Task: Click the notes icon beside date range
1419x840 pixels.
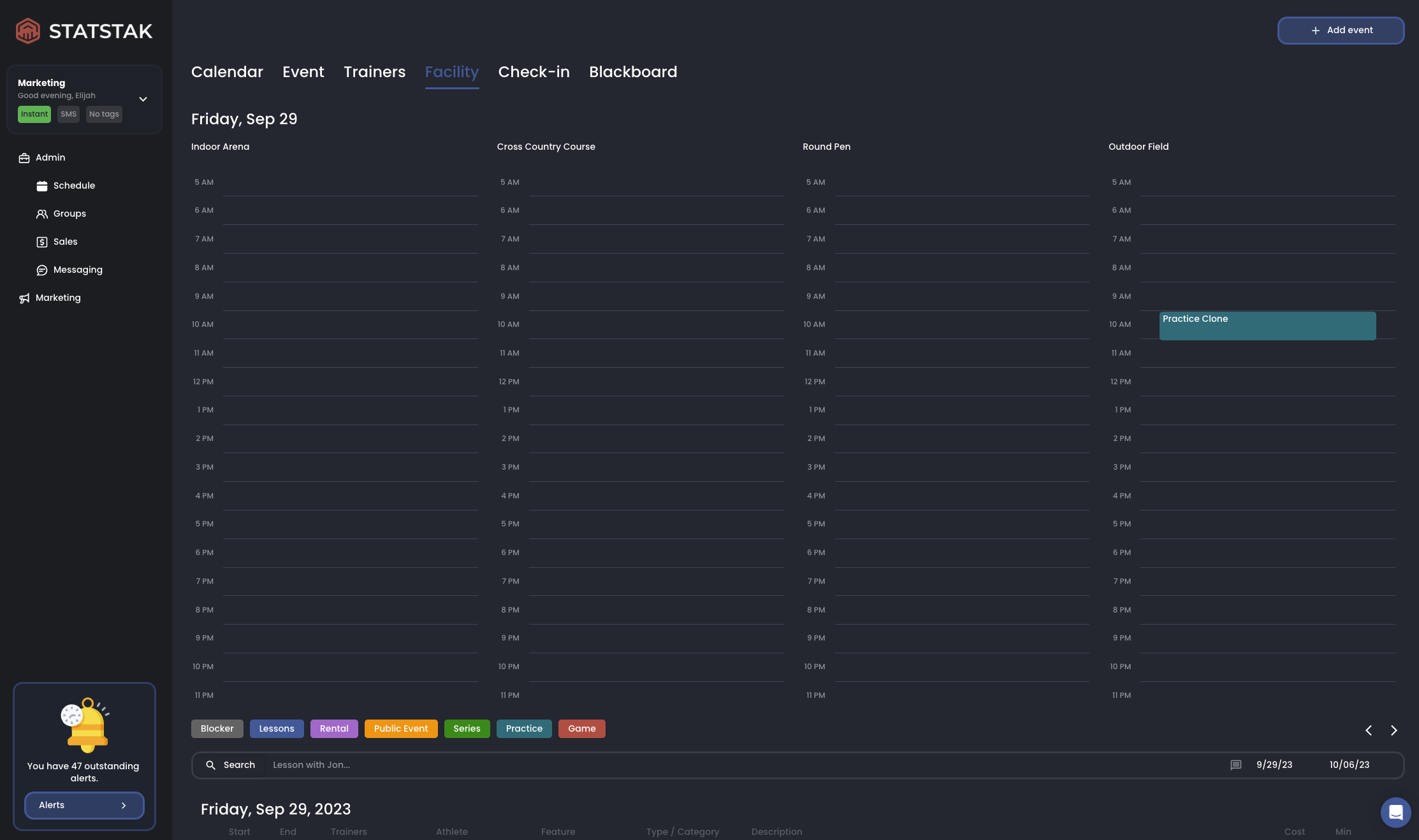Action: coord(1235,765)
